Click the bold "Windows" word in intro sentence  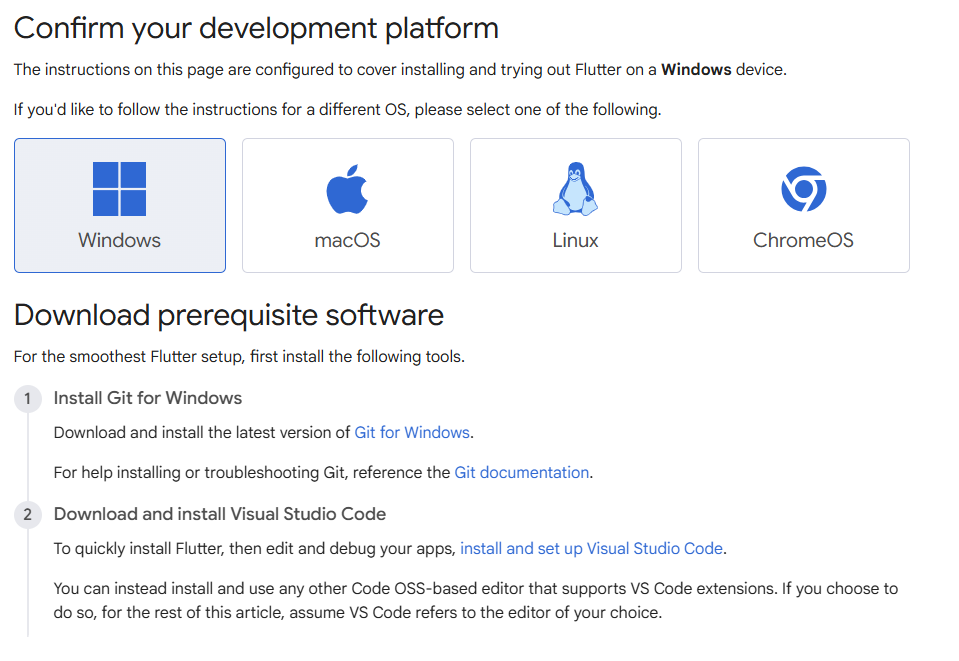[x=696, y=70]
